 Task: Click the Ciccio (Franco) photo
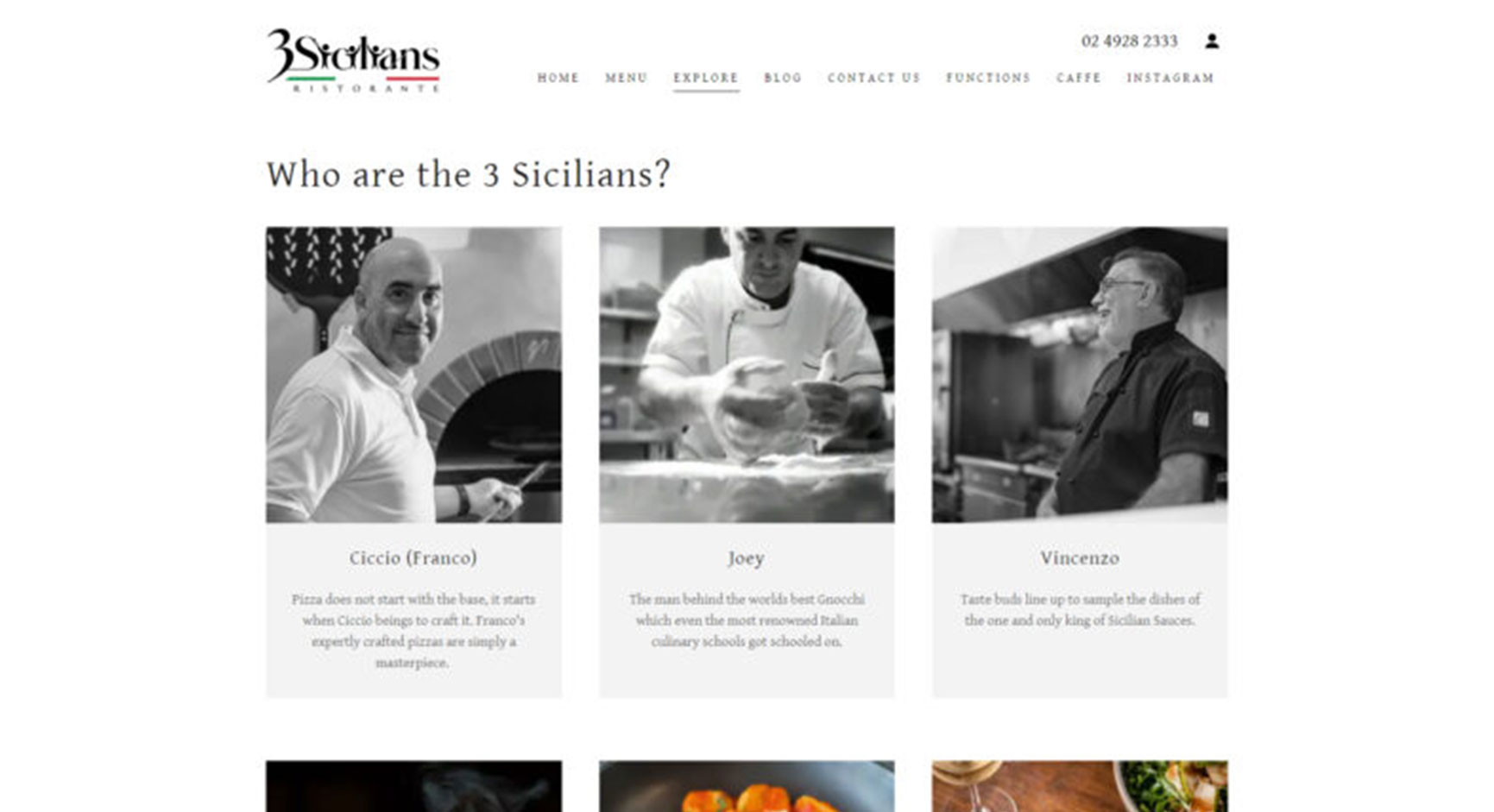coord(413,375)
